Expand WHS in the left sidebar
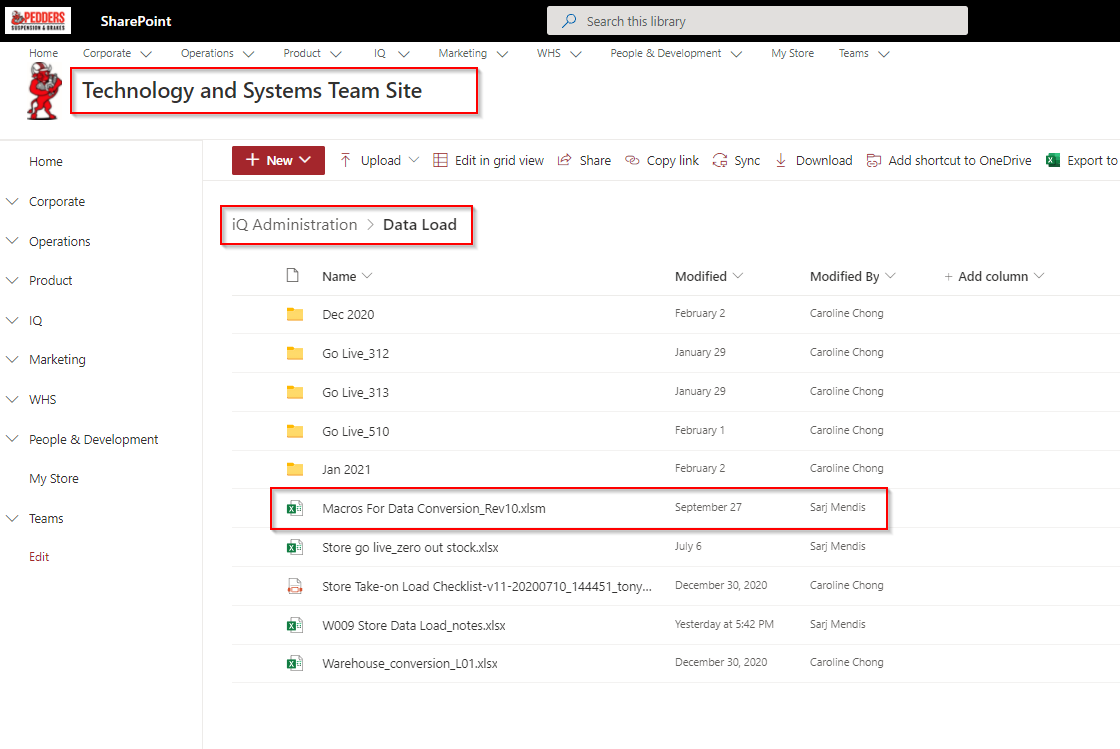The height and width of the screenshot is (749, 1120). [12, 399]
